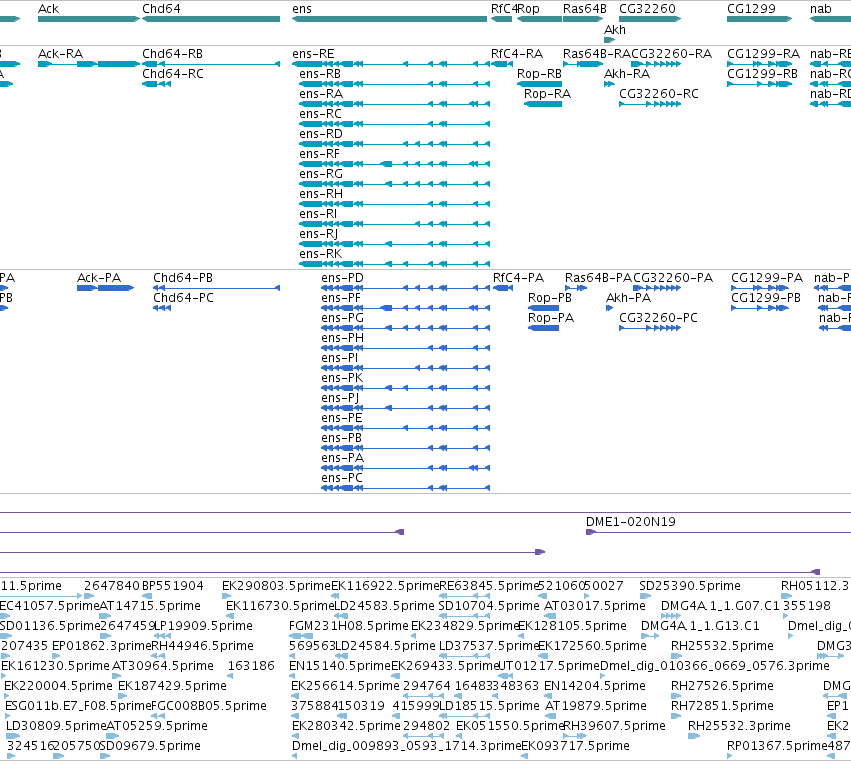Select the RH39607.5prime EST label
This screenshot has width=851, height=761.
(614, 726)
